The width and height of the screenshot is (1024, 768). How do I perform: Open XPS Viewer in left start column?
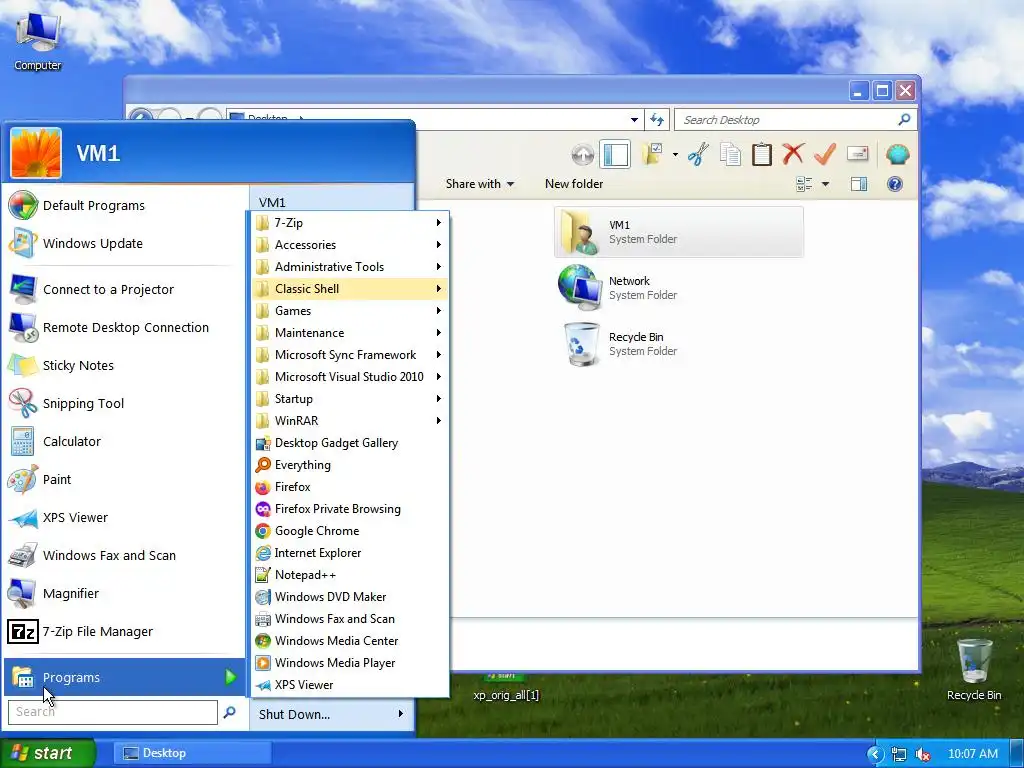point(124,517)
